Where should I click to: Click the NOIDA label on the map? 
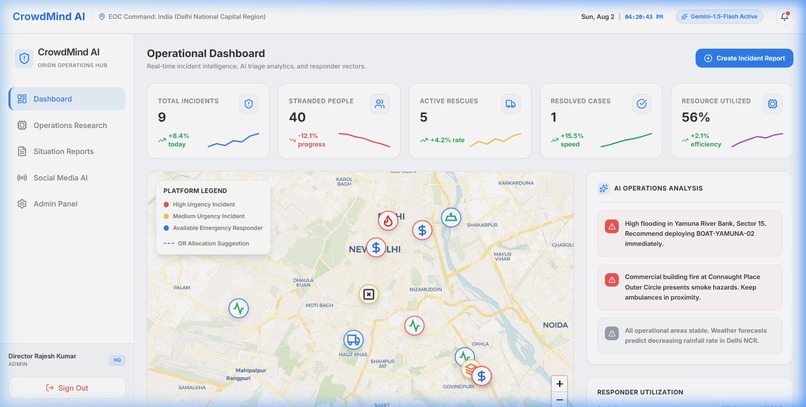pyautogui.click(x=556, y=325)
